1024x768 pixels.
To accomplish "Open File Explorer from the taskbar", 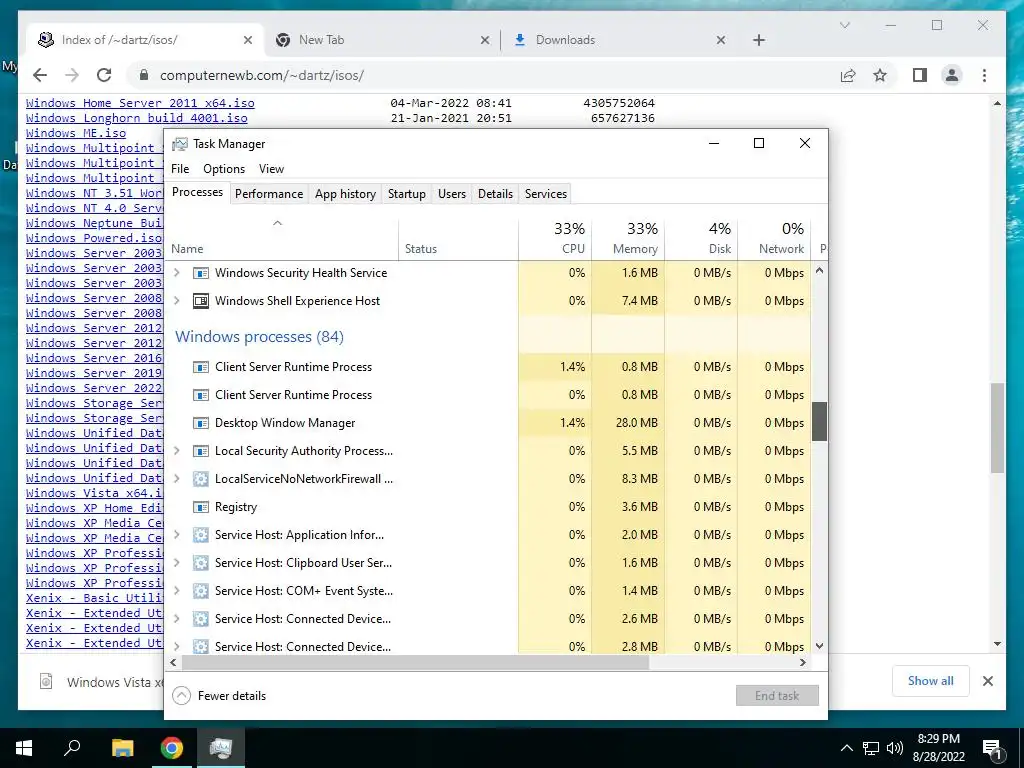I will (x=122, y=748).
